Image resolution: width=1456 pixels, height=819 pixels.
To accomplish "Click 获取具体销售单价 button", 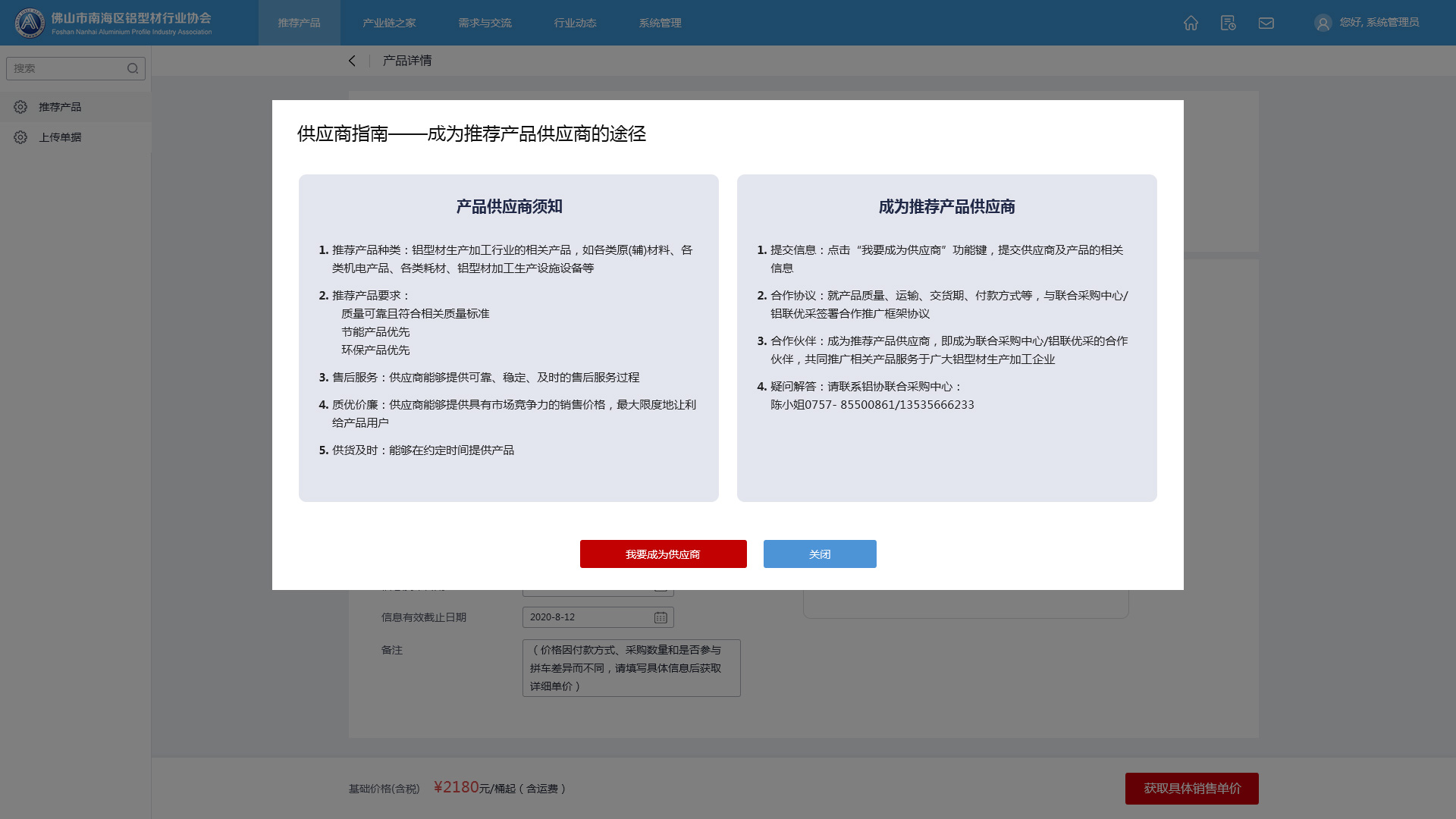I will click(1191, 789).
